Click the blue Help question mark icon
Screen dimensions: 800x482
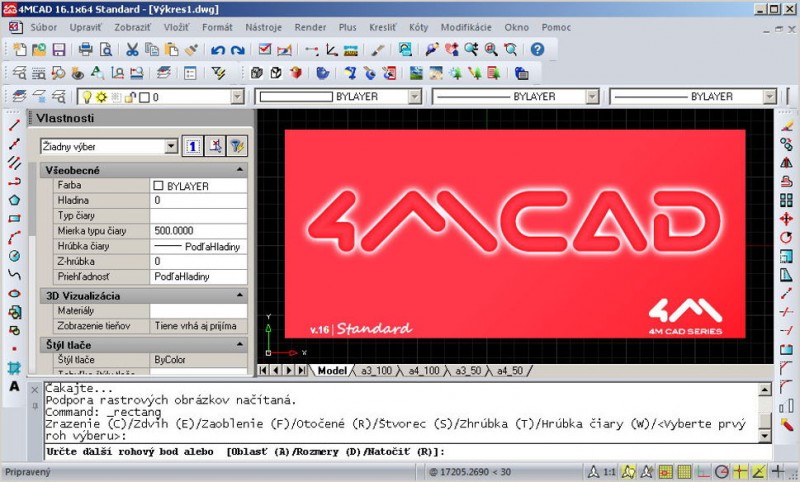point(537,49)
